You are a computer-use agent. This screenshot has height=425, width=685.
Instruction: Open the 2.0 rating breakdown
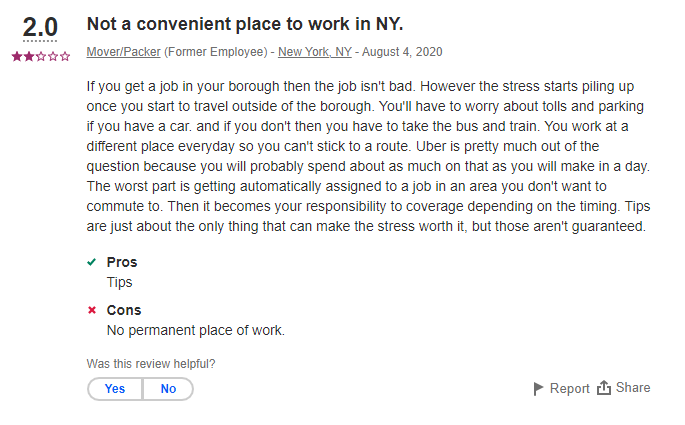[x=40, y=28]
